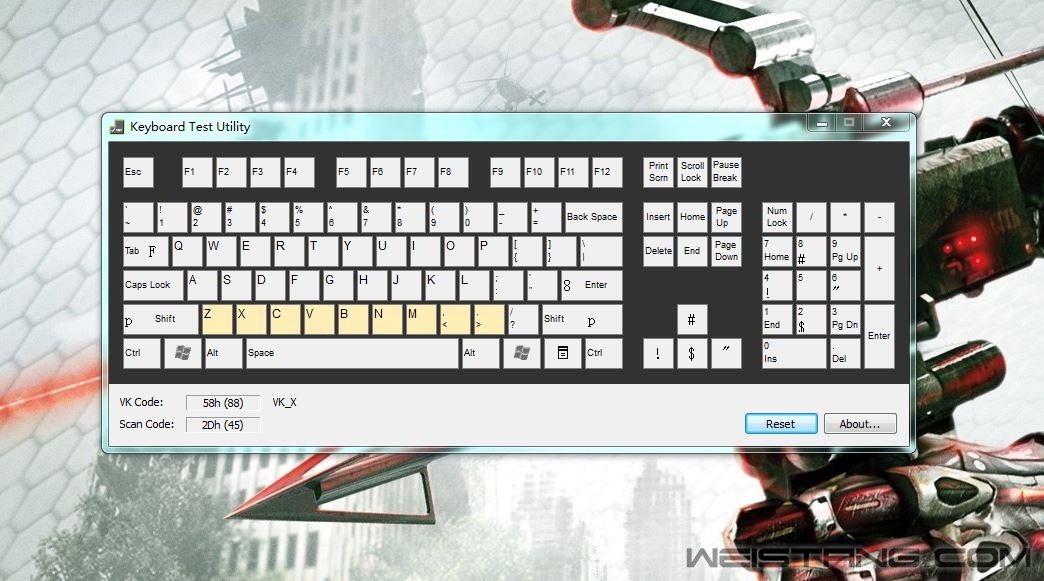The image size is (1044, 581).
Task: Click the question mark slash key
Action: (x=523, y=319)
